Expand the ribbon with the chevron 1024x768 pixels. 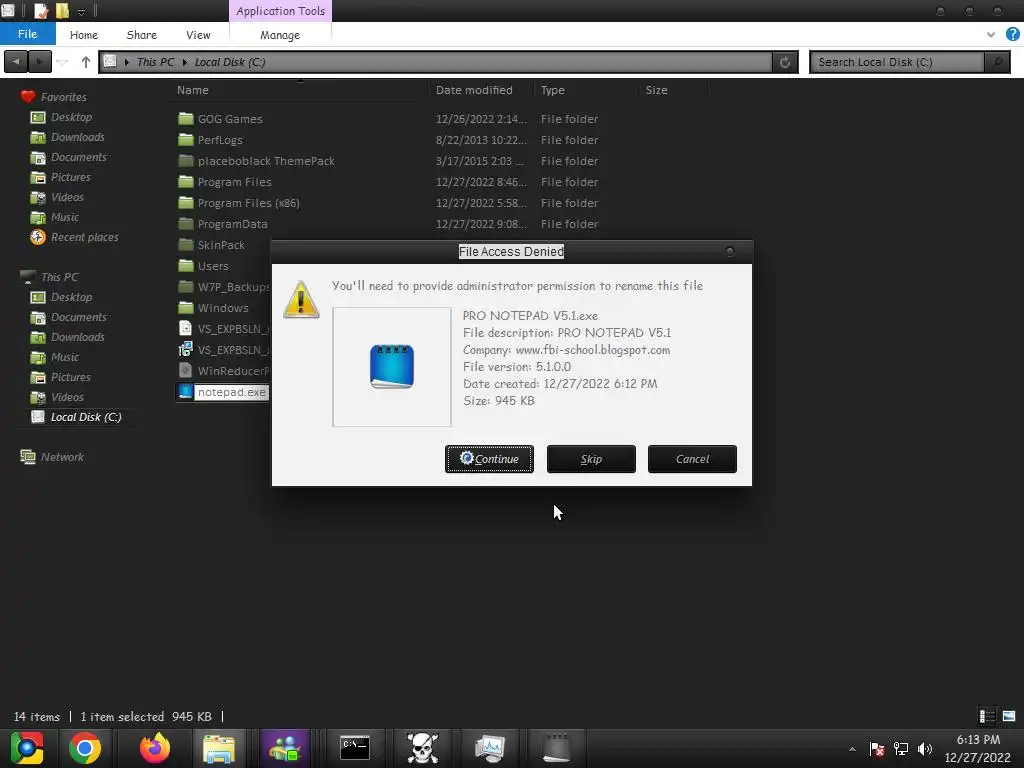pyautogui.click(x=991, y=35)
